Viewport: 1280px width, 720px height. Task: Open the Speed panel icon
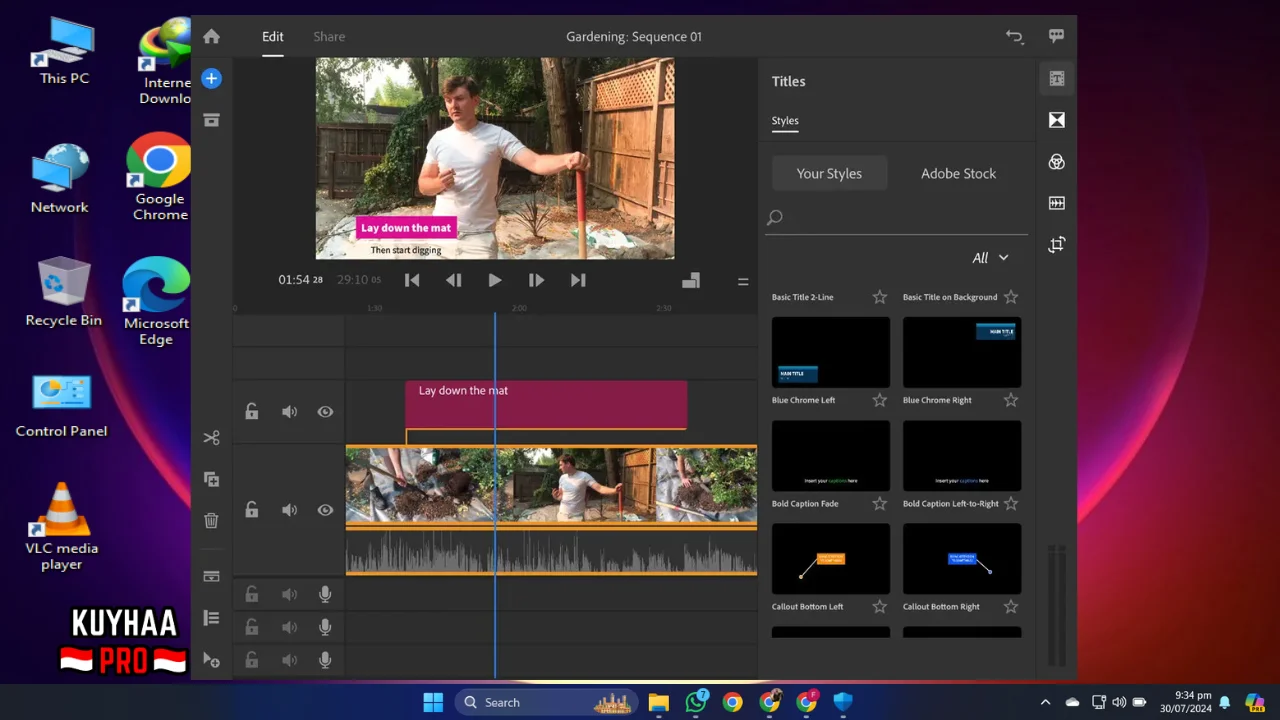(x=1056, y=203)
